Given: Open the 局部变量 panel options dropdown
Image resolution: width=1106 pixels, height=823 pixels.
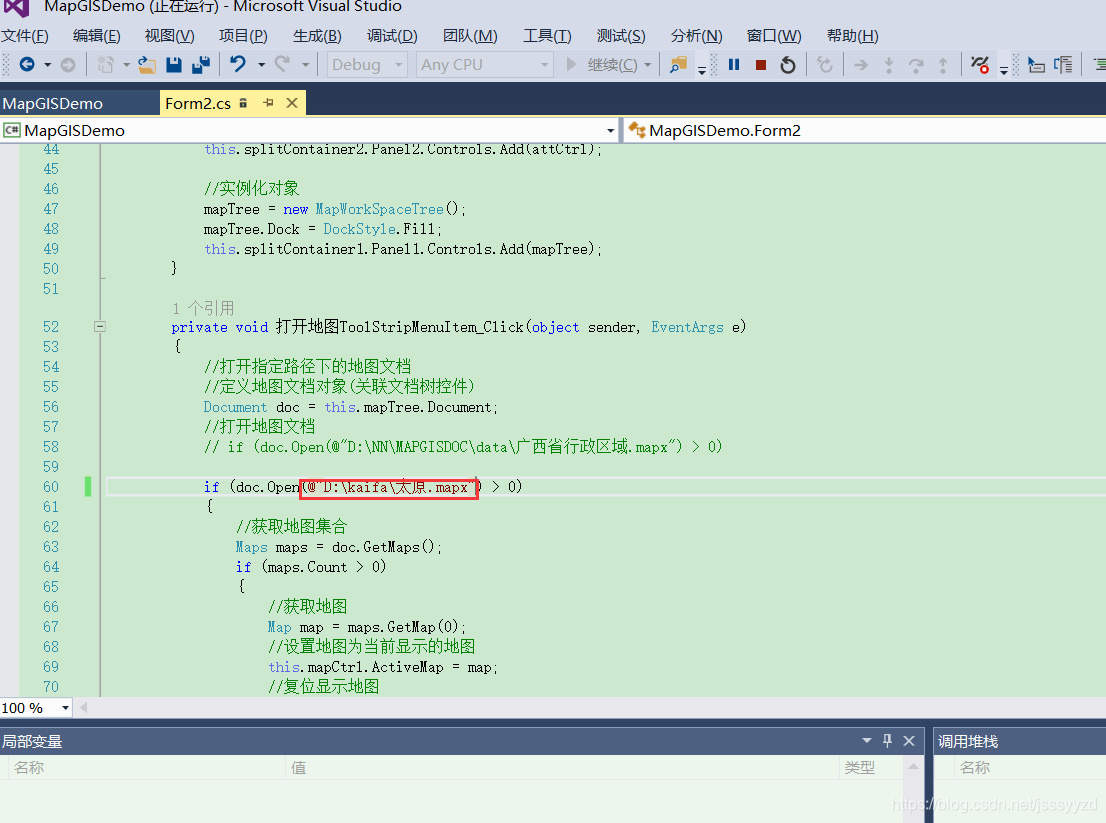Looking at the screenshot, I should [866, 740].
